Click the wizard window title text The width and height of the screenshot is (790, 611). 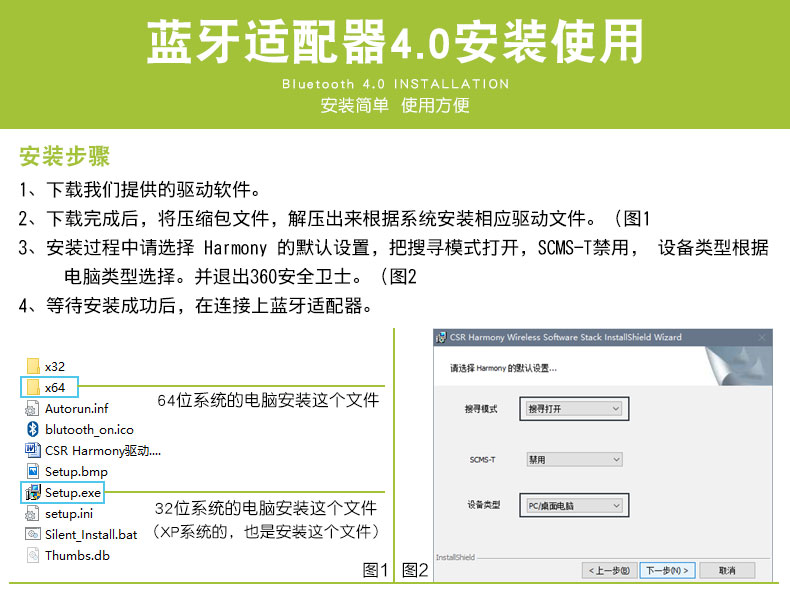[565, 337]
